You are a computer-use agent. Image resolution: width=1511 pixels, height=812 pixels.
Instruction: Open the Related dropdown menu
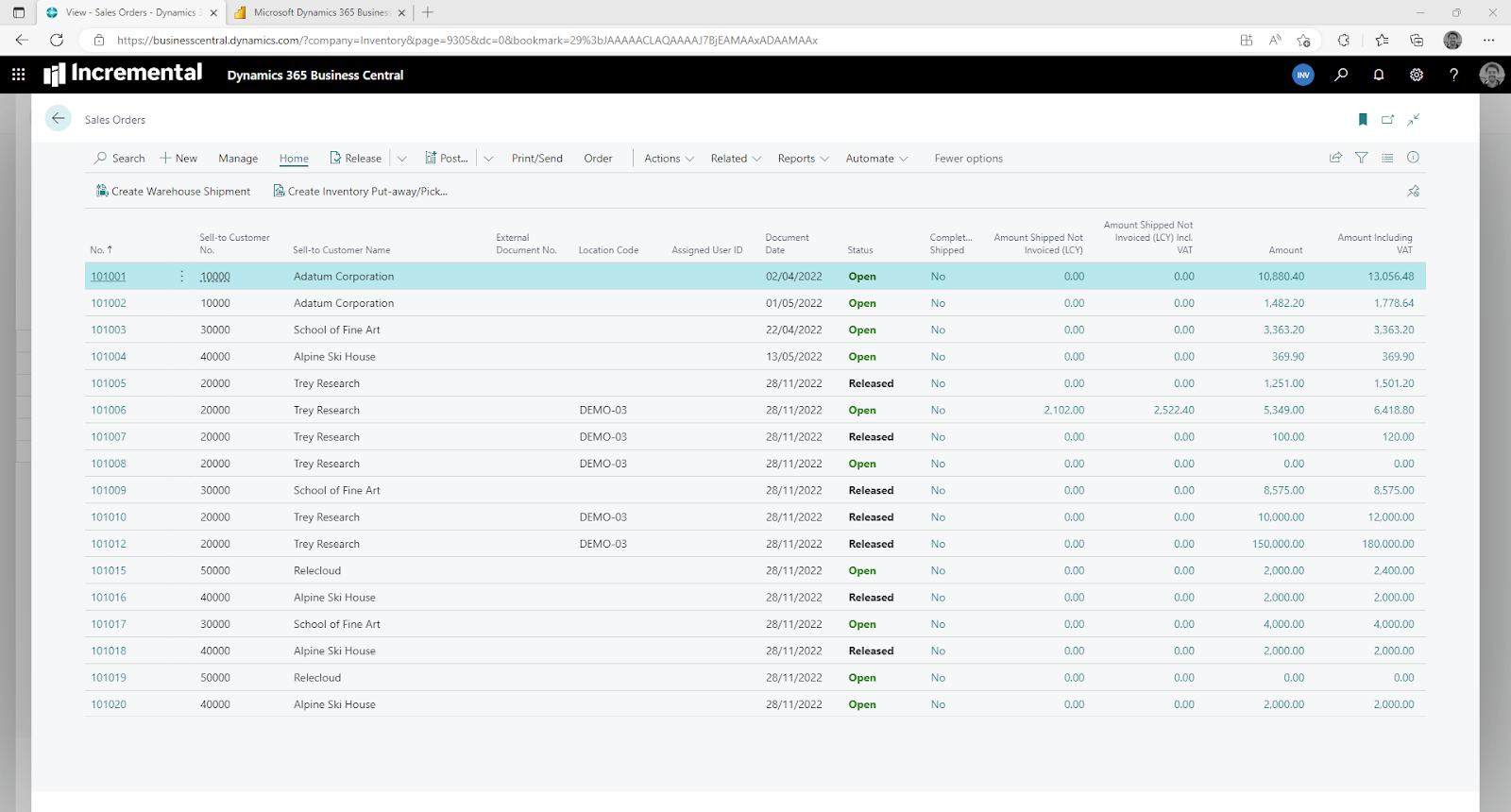coord(736,159)
